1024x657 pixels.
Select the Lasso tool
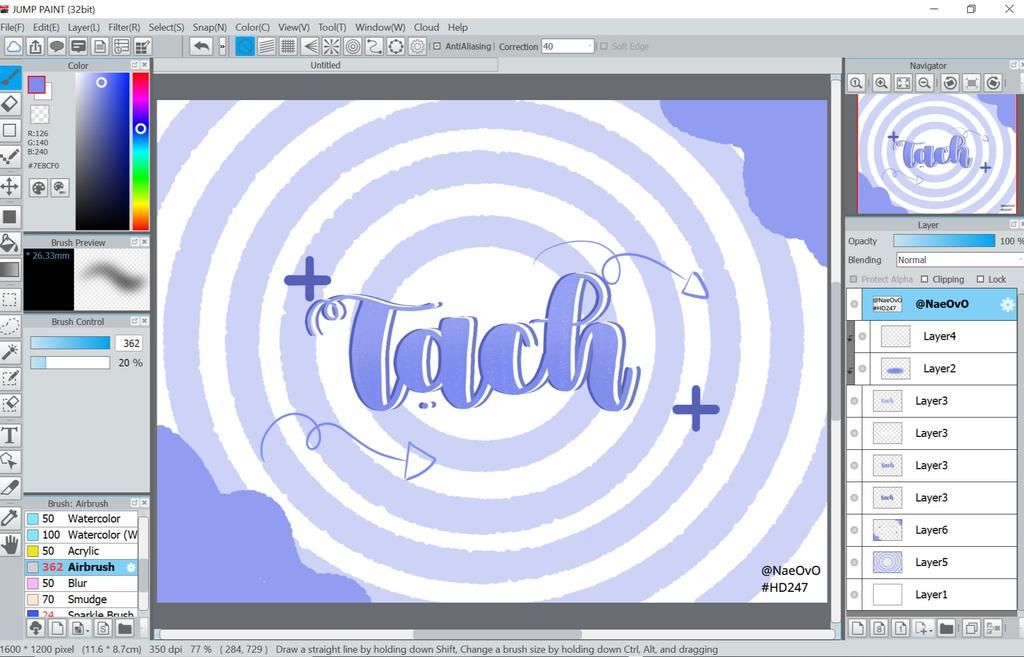(x=10, y=326)
